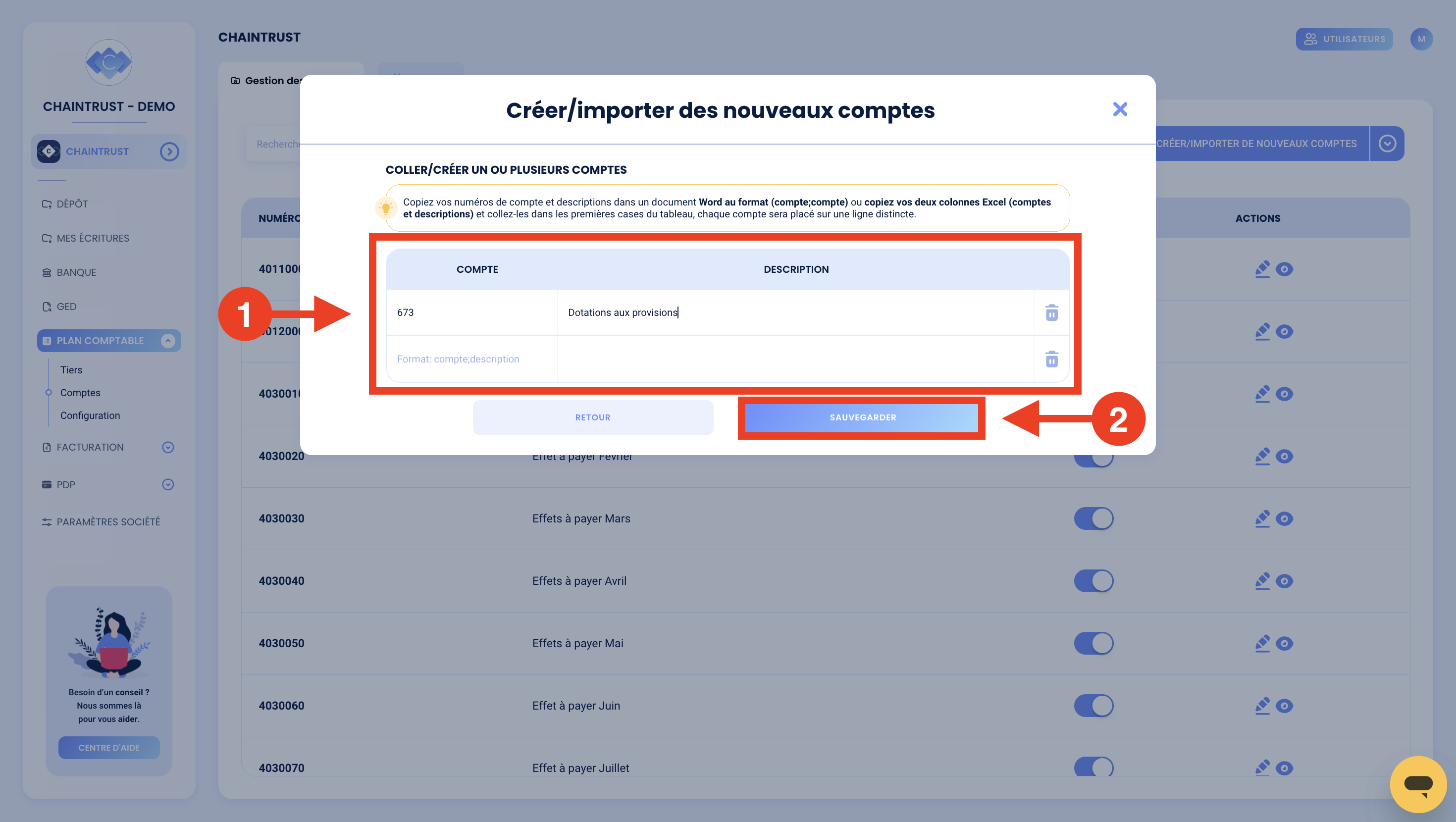Image resolution: width=1456 pixels, height=822 pixels.
Task: Close the Créer/importer des nouveaux comptes dialog
Action: point(1120,109)
